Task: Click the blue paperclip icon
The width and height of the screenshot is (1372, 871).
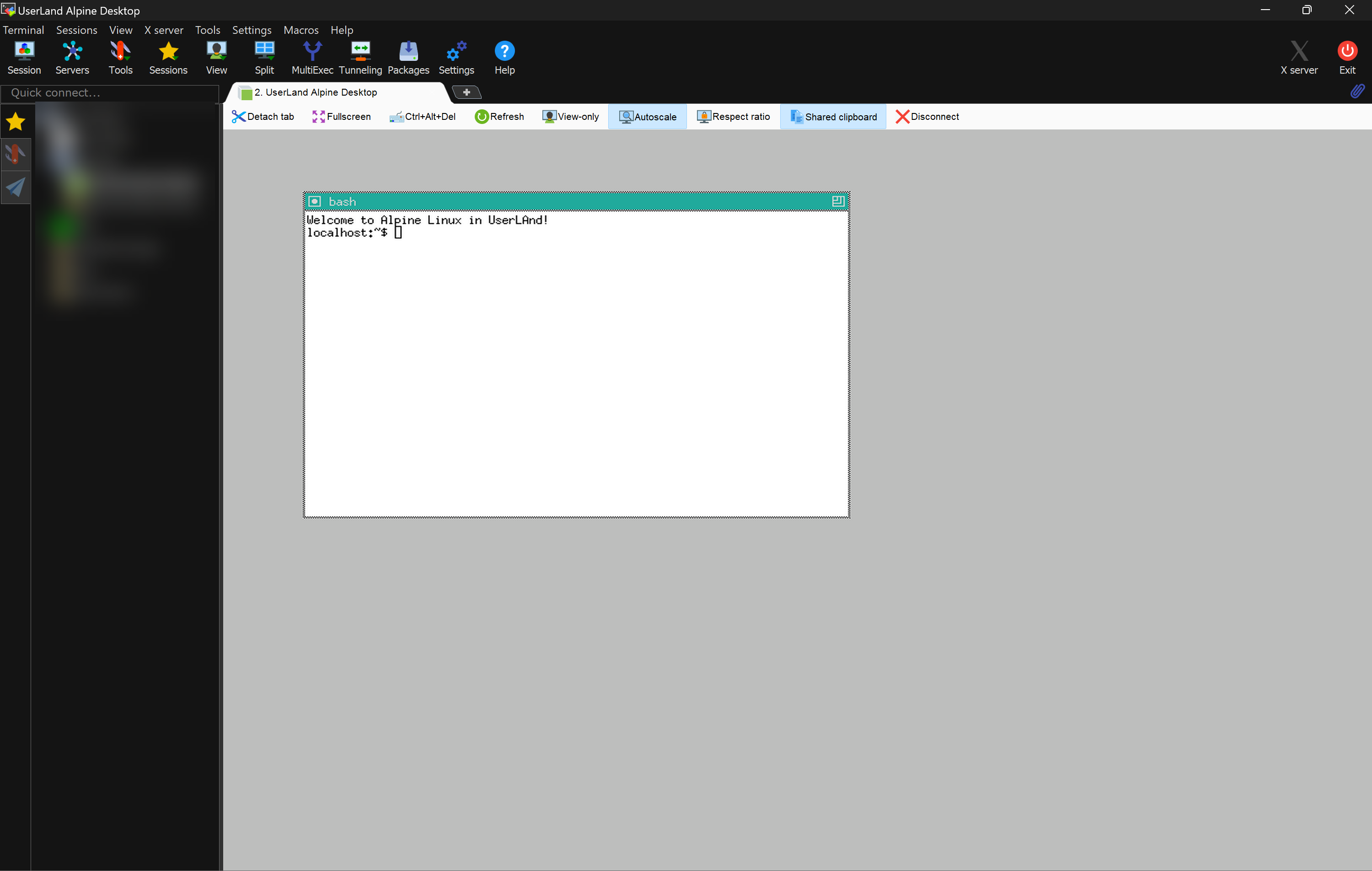Action: (1357, 91)
